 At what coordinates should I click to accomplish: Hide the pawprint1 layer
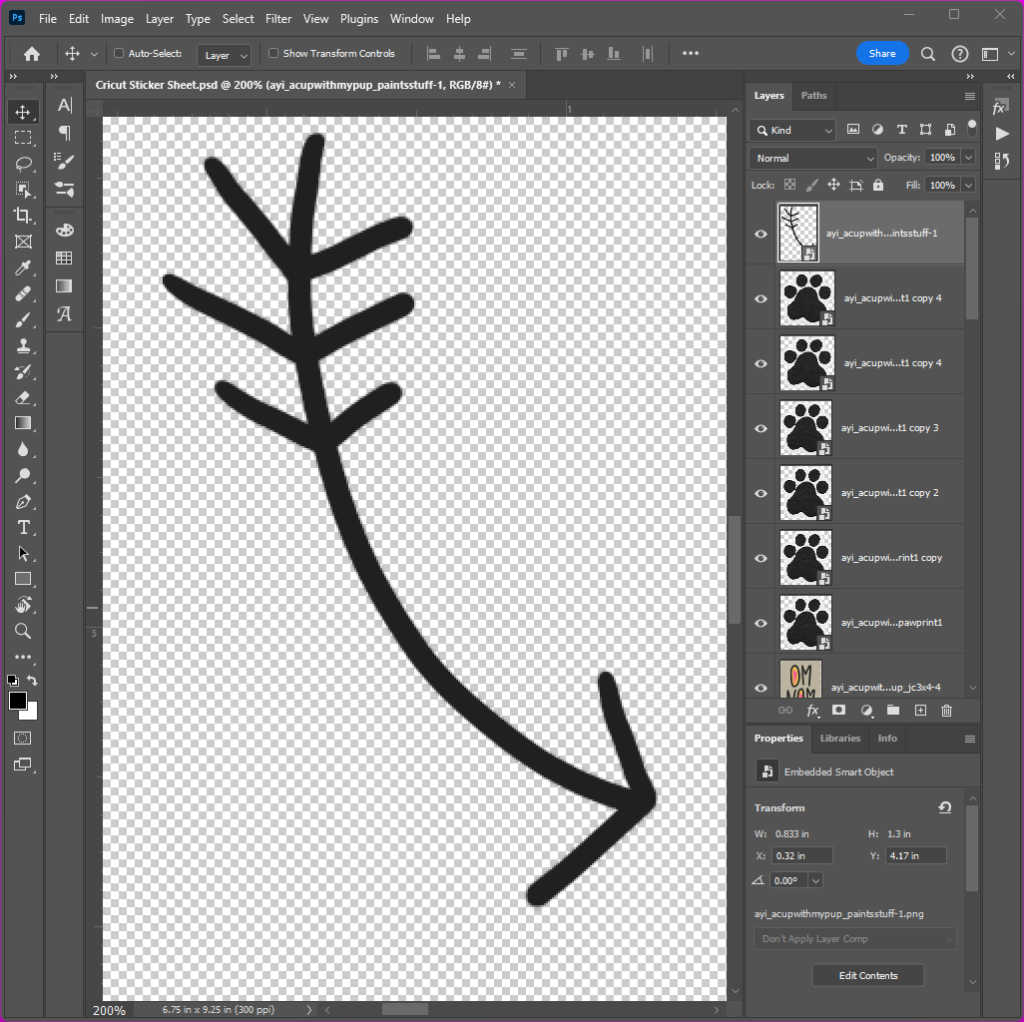pyautogui.click(x=760, y=623)
